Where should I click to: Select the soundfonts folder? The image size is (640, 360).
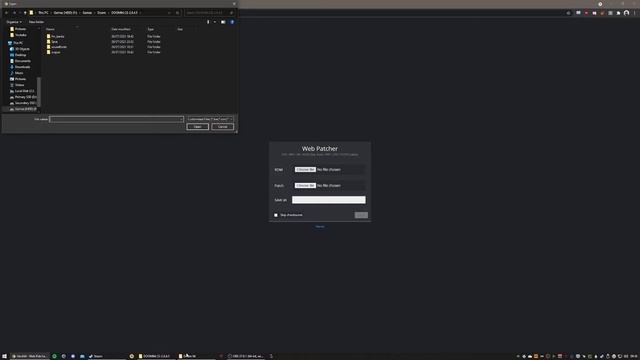tap(57, 47)
